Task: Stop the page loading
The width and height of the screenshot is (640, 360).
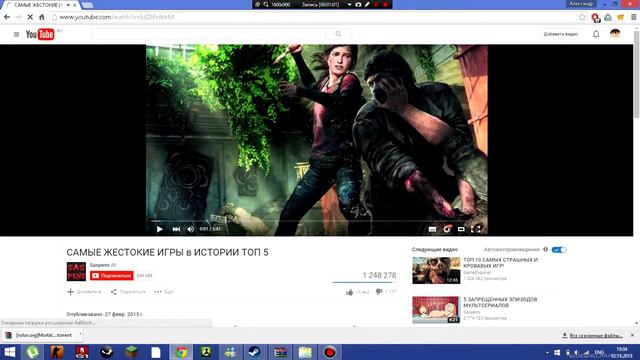Action: tap(30, 17)
